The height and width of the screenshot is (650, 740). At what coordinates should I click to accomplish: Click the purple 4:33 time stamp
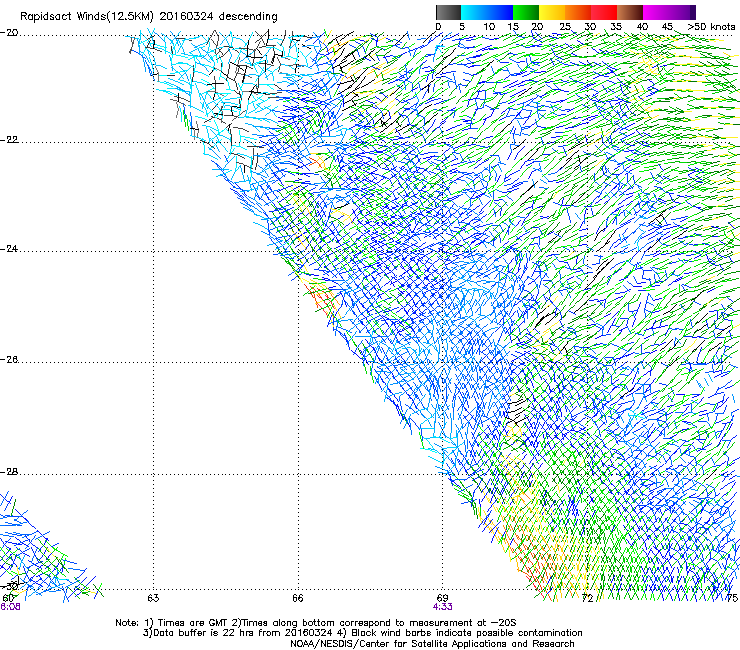tap(442, 607)
